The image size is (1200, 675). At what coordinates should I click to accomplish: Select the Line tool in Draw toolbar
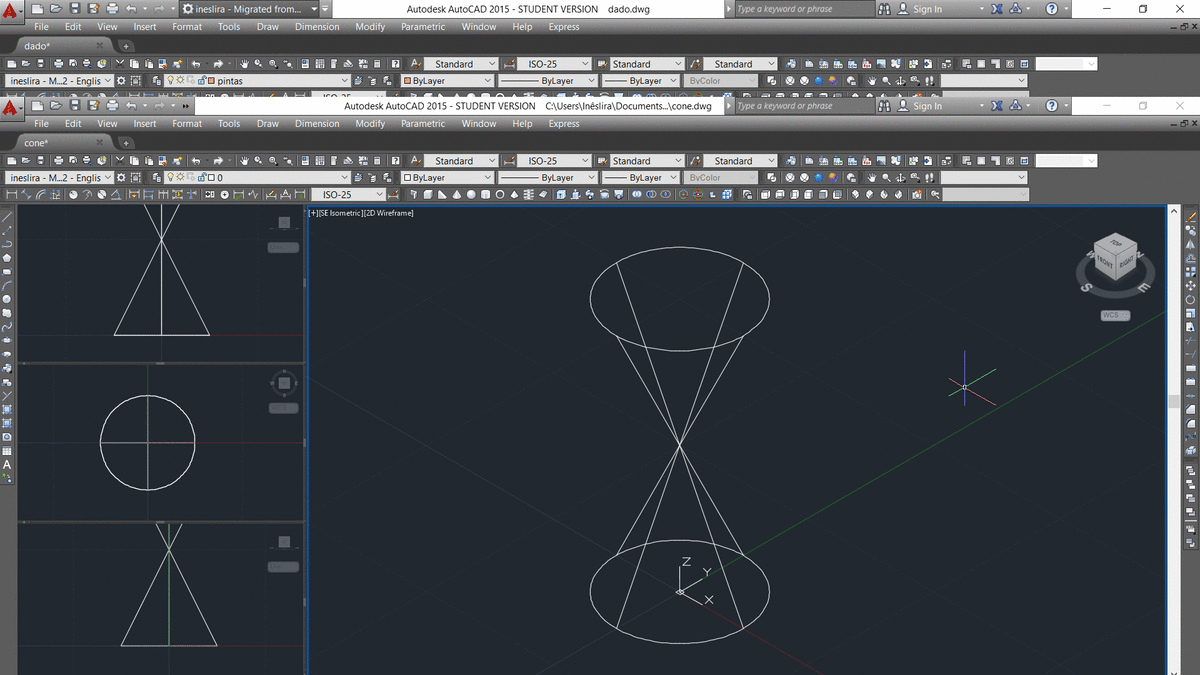pos(7,217)
